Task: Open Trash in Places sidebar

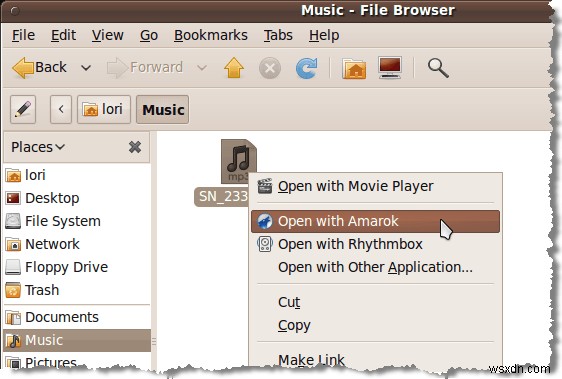Action: tap(77, 290)
